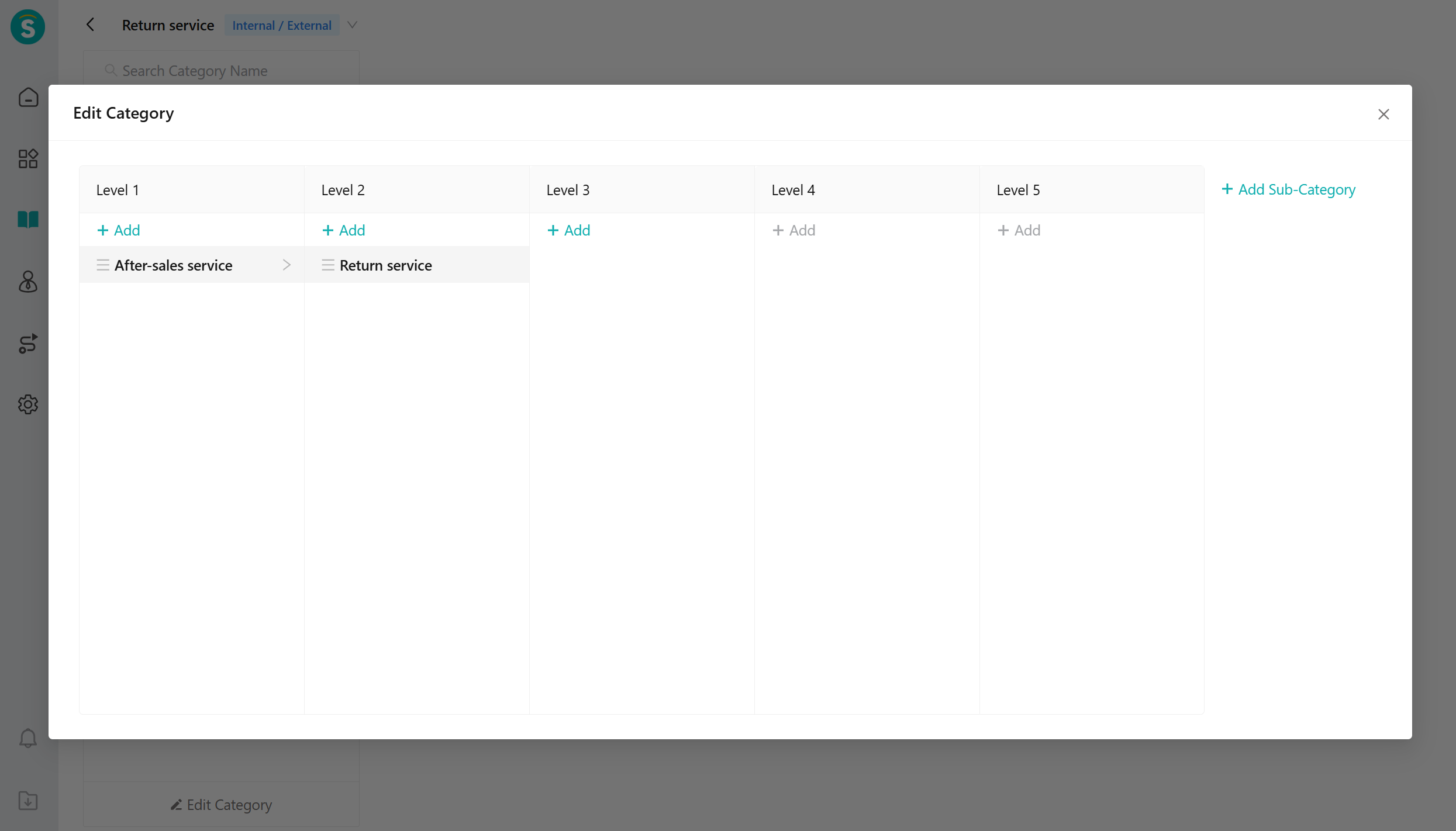Click the Edit Category dialog title

(x=123, y=113)
